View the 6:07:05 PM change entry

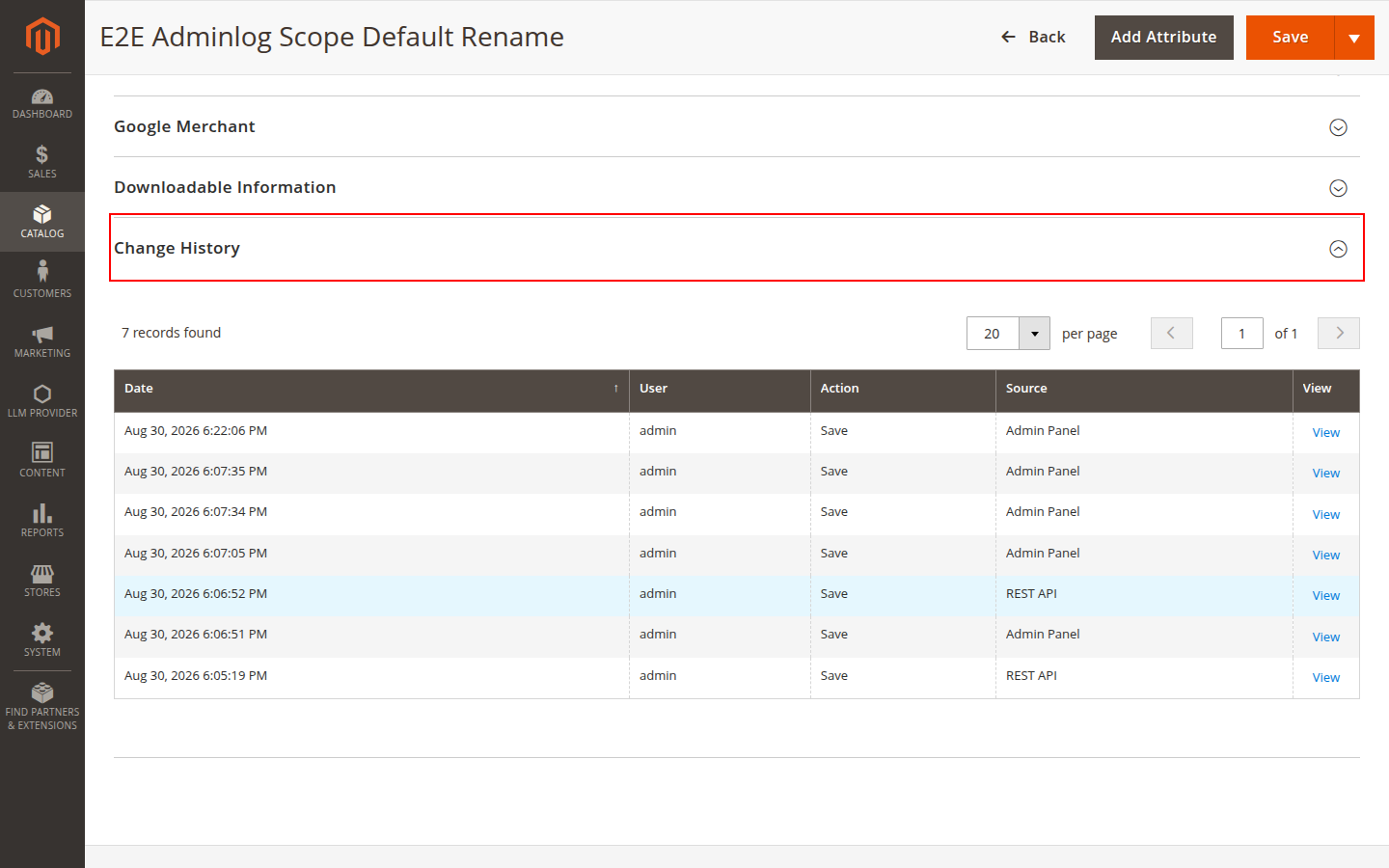(x=1325, y=555)
